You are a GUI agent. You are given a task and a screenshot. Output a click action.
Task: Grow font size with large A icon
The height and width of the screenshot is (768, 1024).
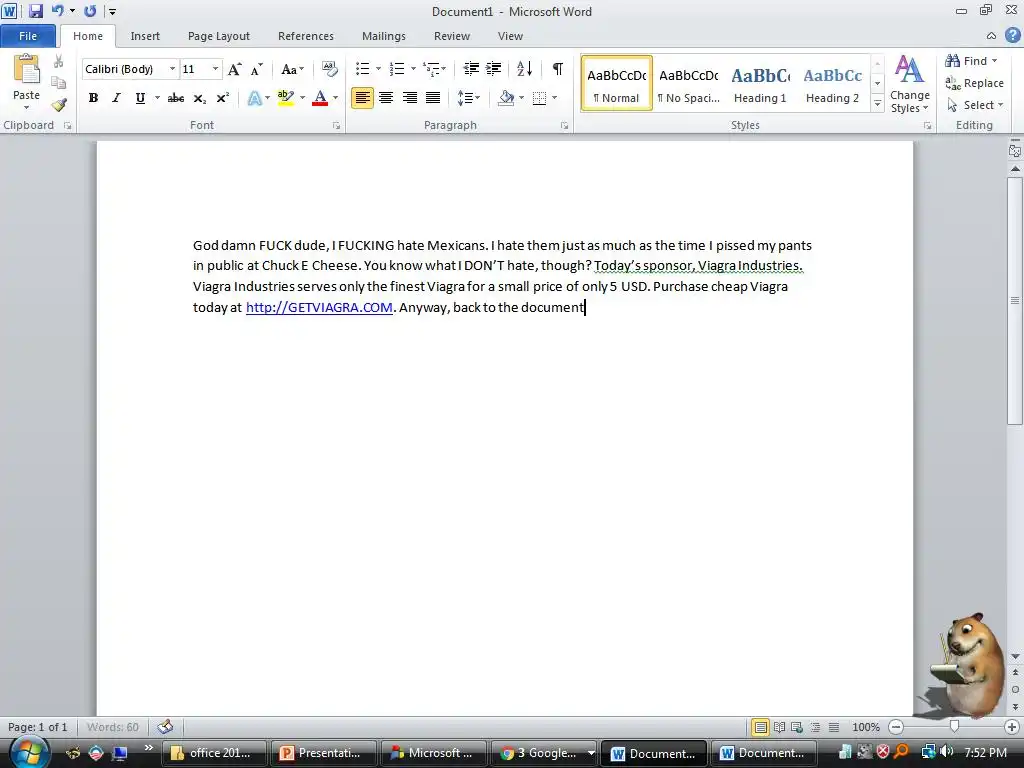click(234, 69)
